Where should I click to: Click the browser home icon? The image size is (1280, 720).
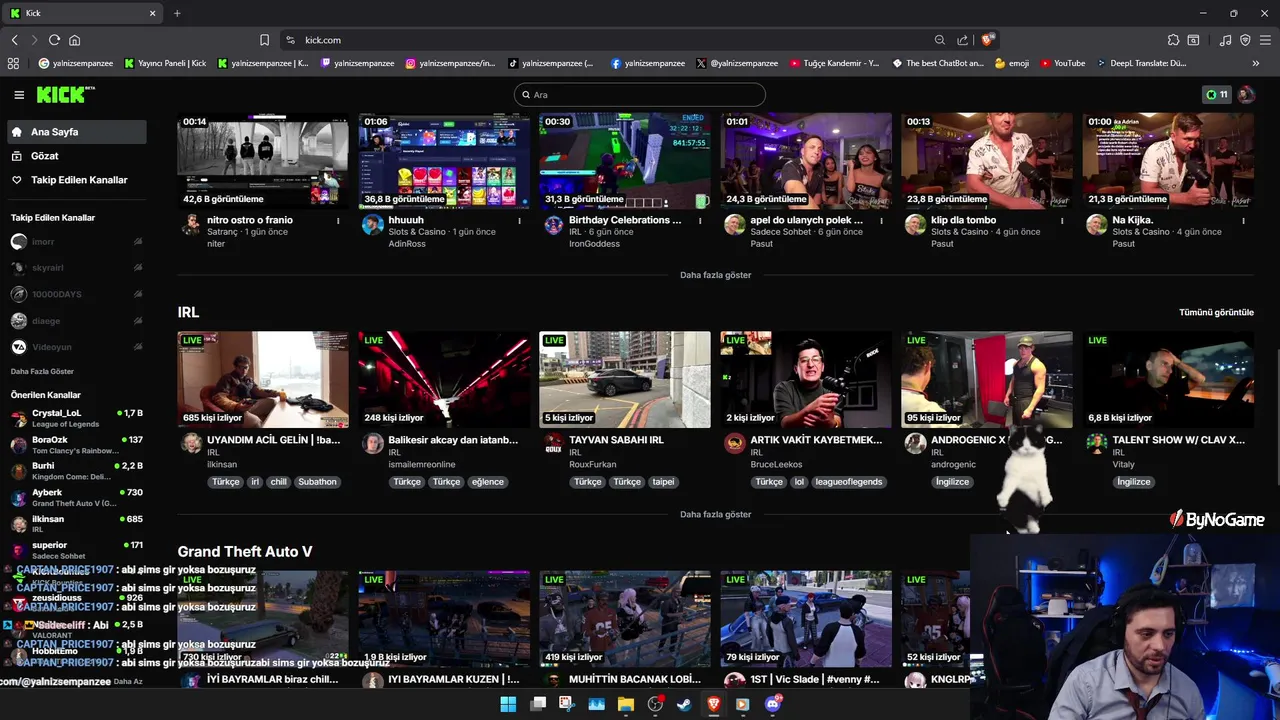click(74, 40)
